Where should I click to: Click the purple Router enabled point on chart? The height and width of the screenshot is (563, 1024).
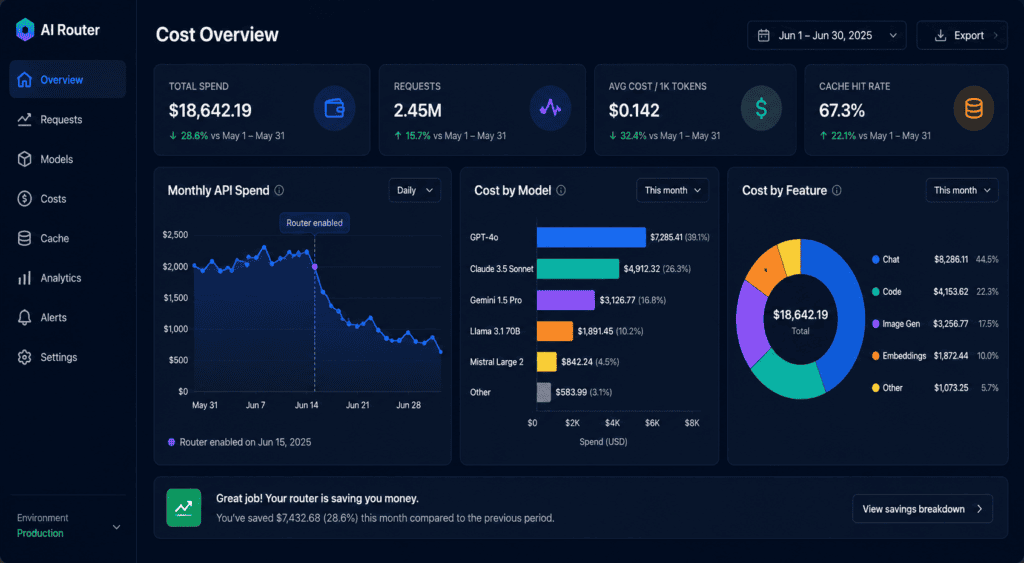(x=315, y=266)
